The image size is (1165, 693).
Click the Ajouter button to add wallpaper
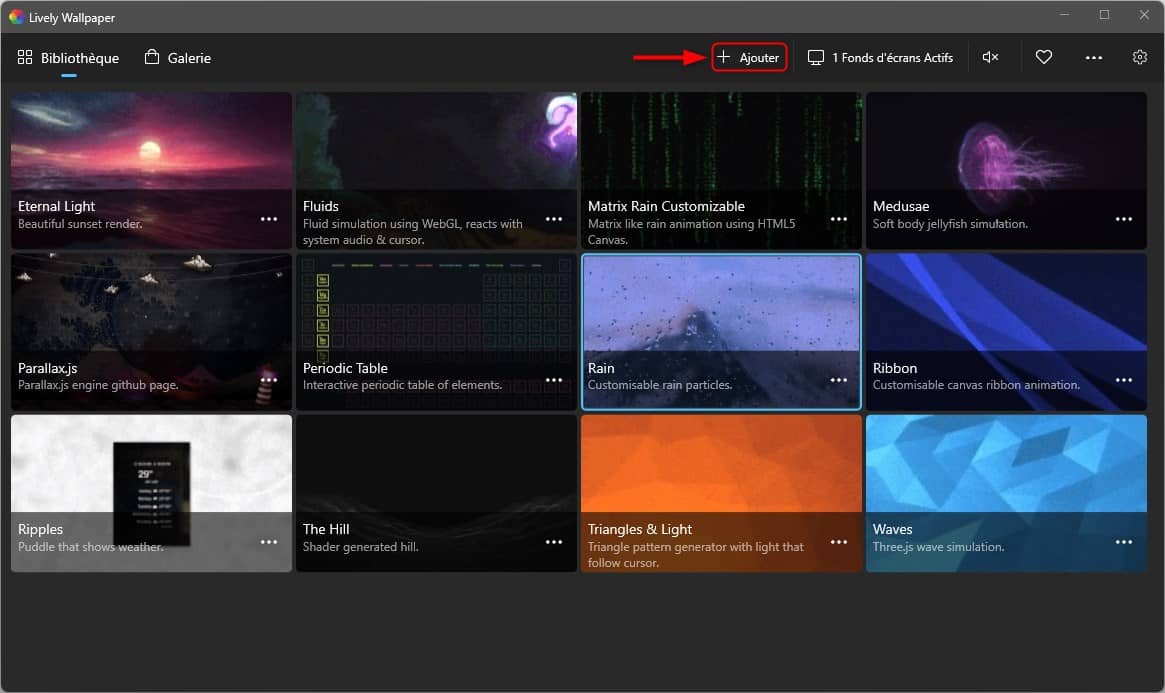point(749,57)
